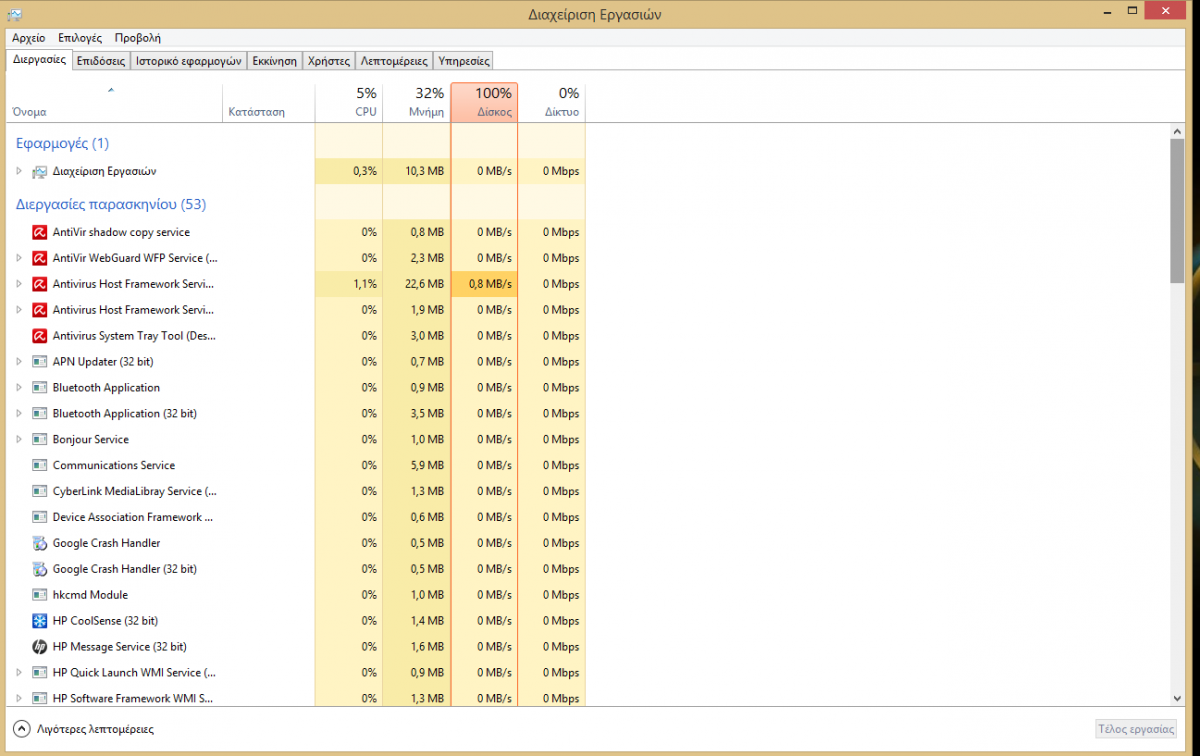This screenshot has width=1200, height=756.
Task: Expand the HP Software Framework WMI row
Action: [x=19, y=698]
